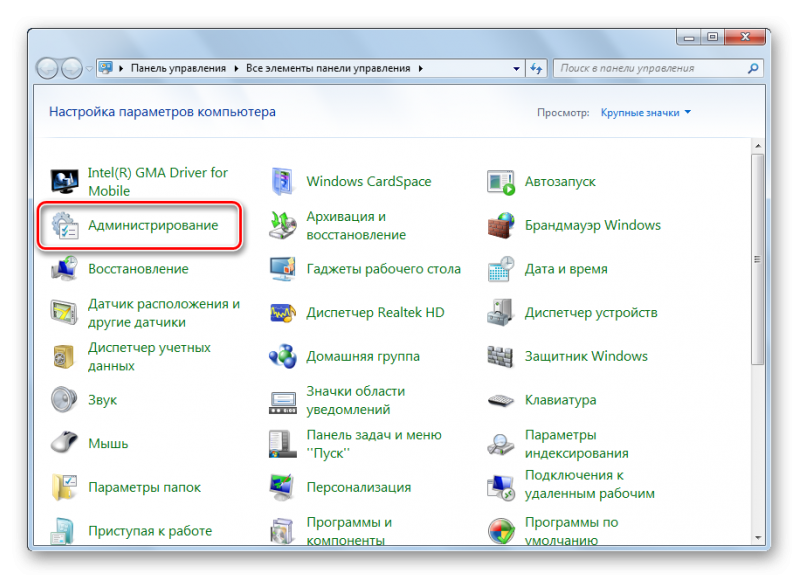Open the Персонализация link text

coord(359,487)
